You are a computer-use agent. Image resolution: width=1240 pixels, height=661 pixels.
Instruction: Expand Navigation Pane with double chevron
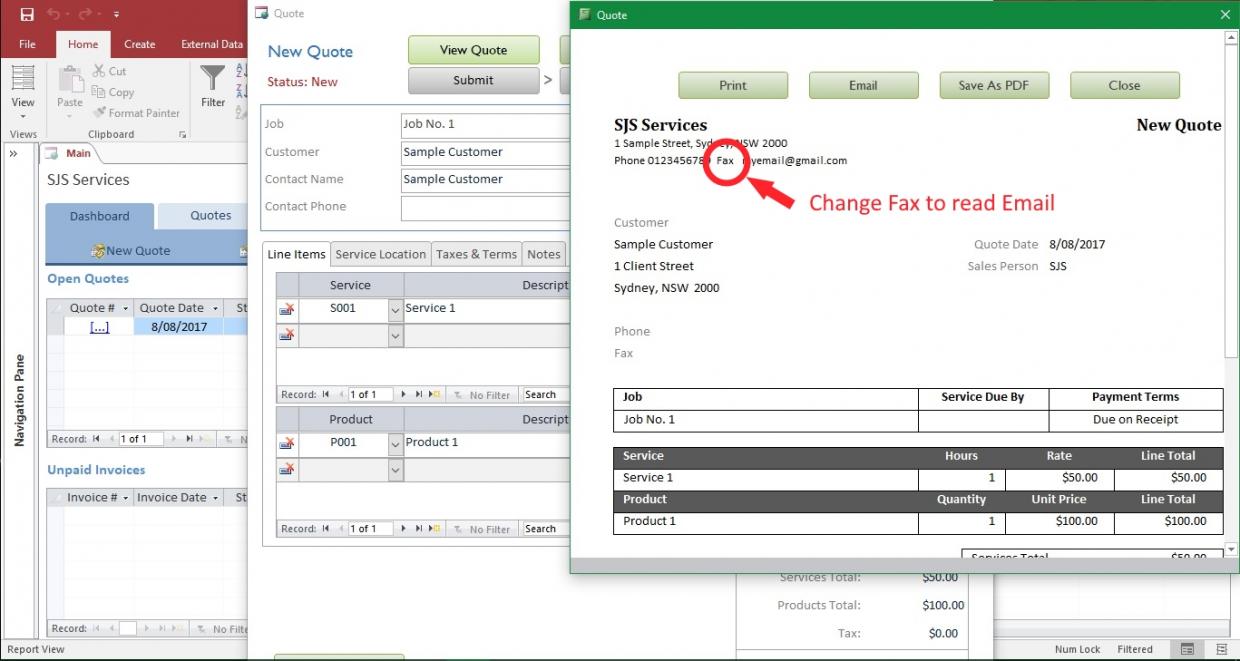coord(13,154)
